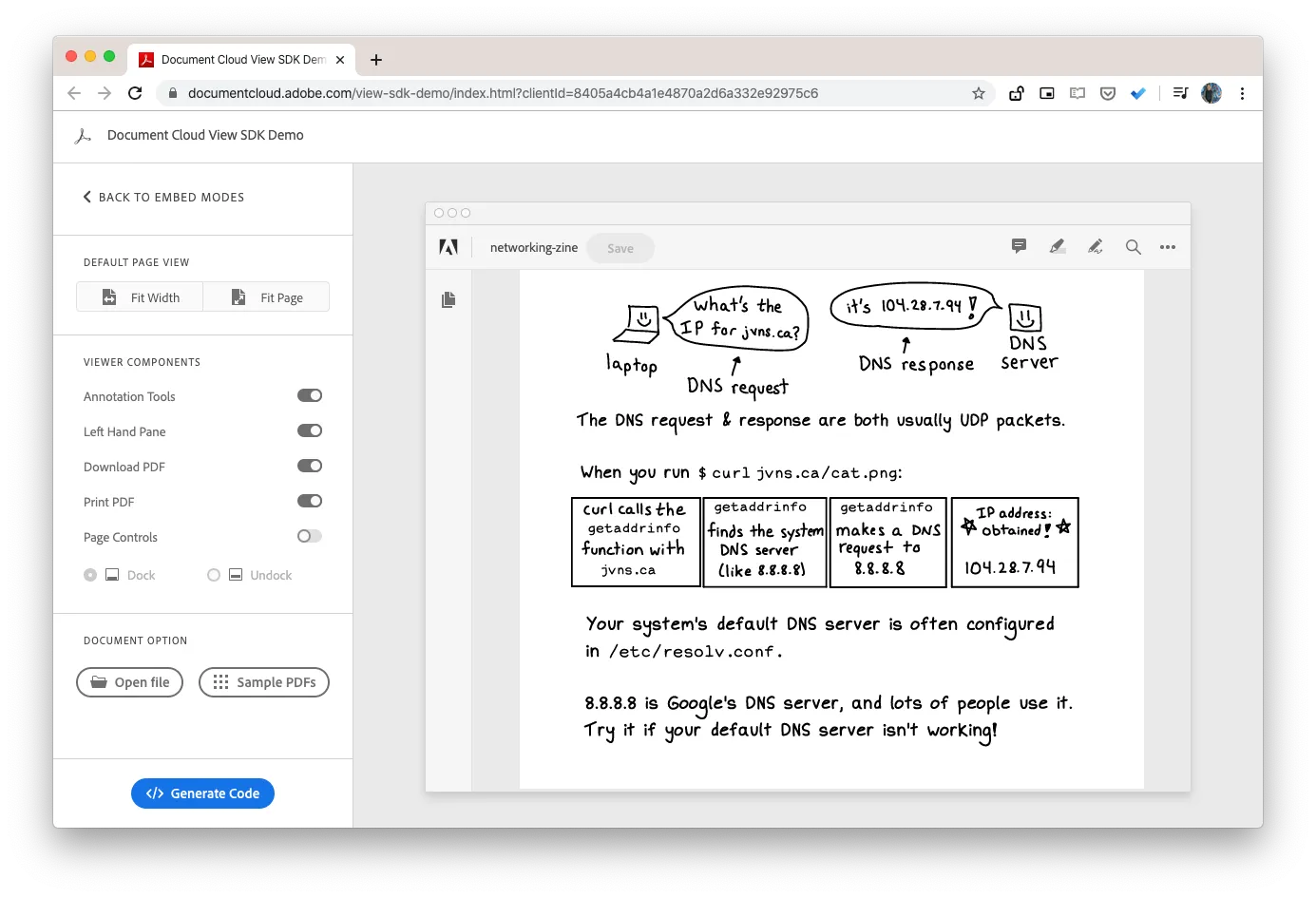Image resolution: width=1316 pixels, height=898 pixels.
Task: Select the highlighter tool
Action: (x=1058, y=246)
